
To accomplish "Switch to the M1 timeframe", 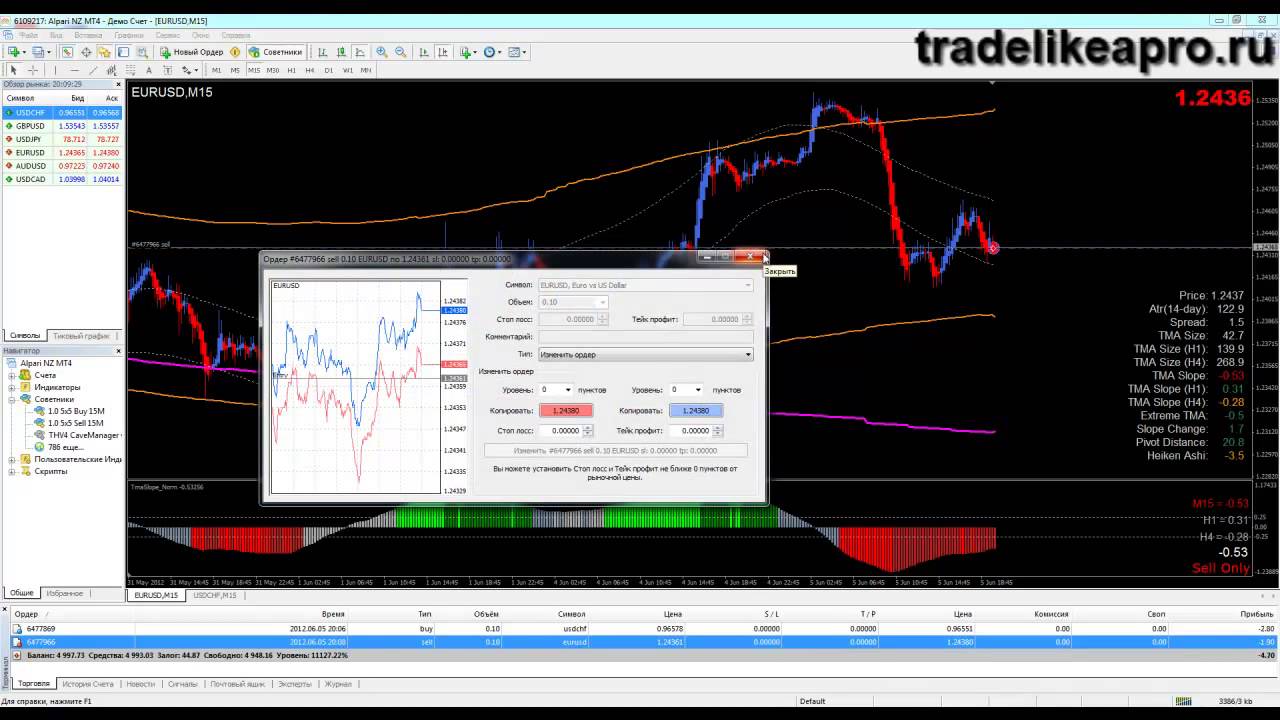I will coord(216,70).
